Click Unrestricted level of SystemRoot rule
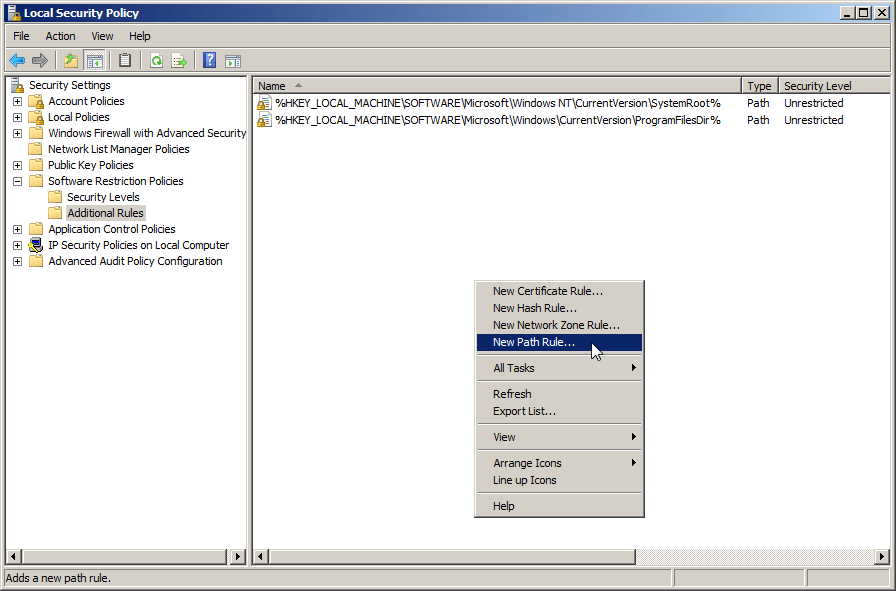896x591 pixels. click(x=814, y=103)
